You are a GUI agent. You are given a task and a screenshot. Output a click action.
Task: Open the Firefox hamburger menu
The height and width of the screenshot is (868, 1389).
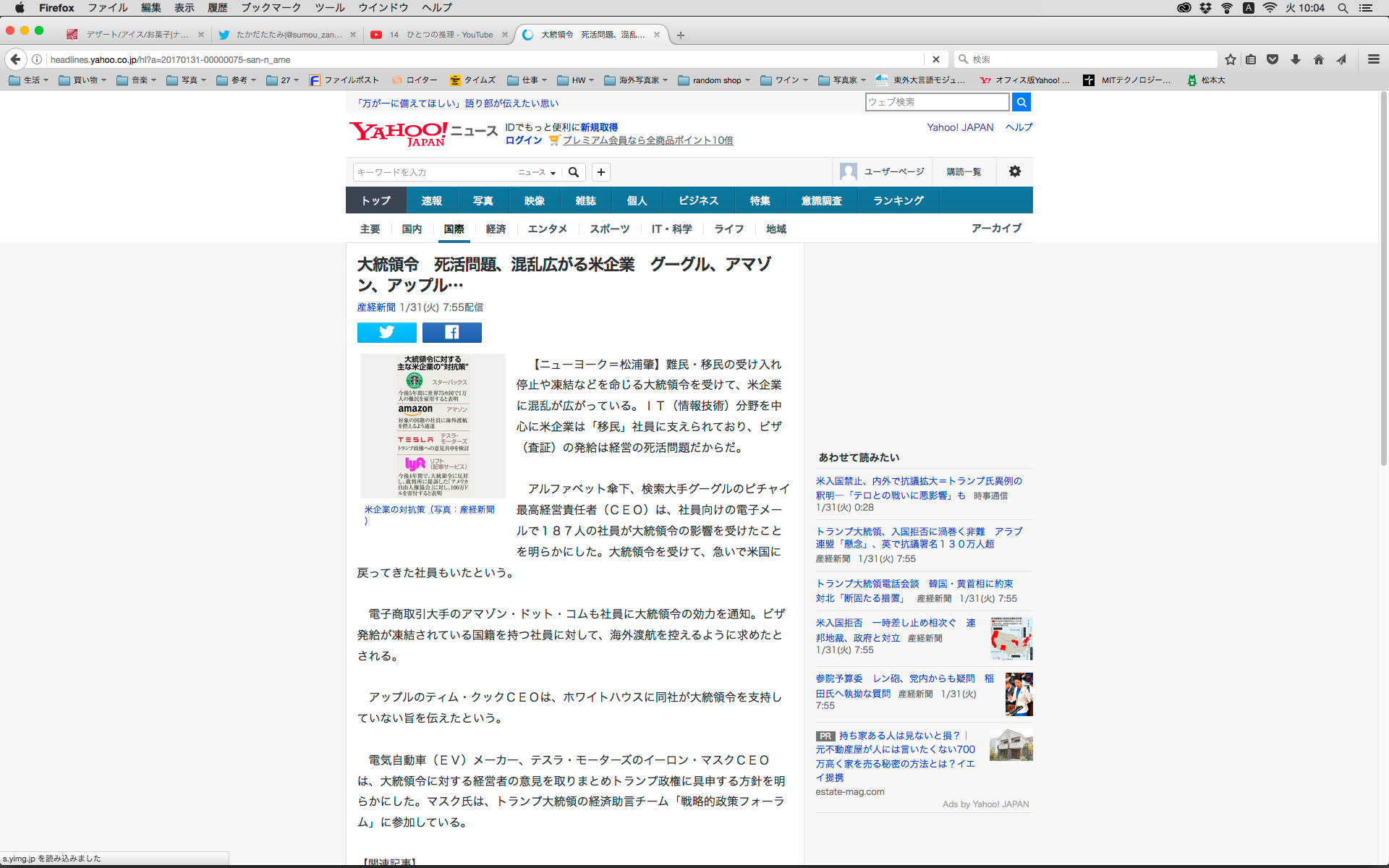pos(1373,59)
